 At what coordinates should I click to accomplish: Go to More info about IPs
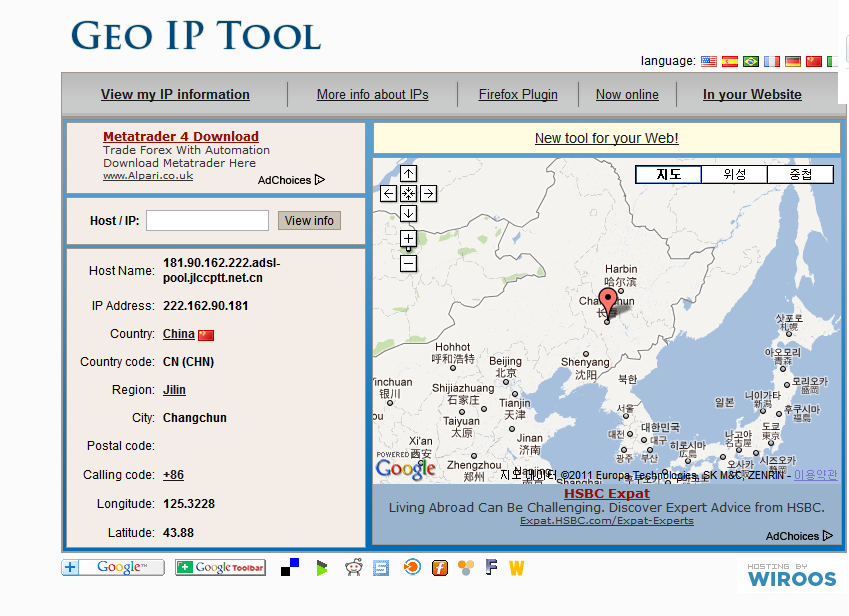372,94
